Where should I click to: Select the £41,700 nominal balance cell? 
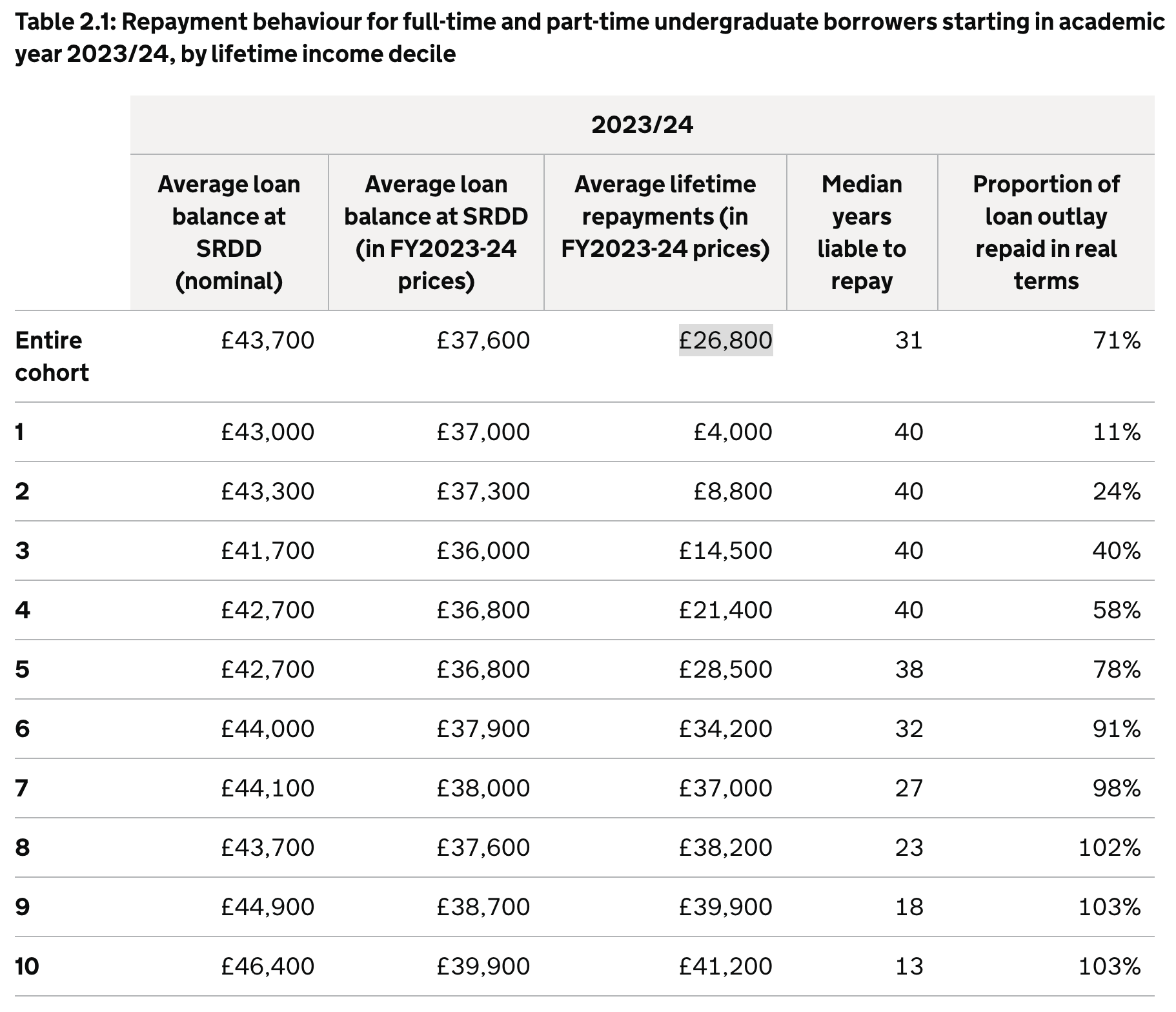pos(267,551)
